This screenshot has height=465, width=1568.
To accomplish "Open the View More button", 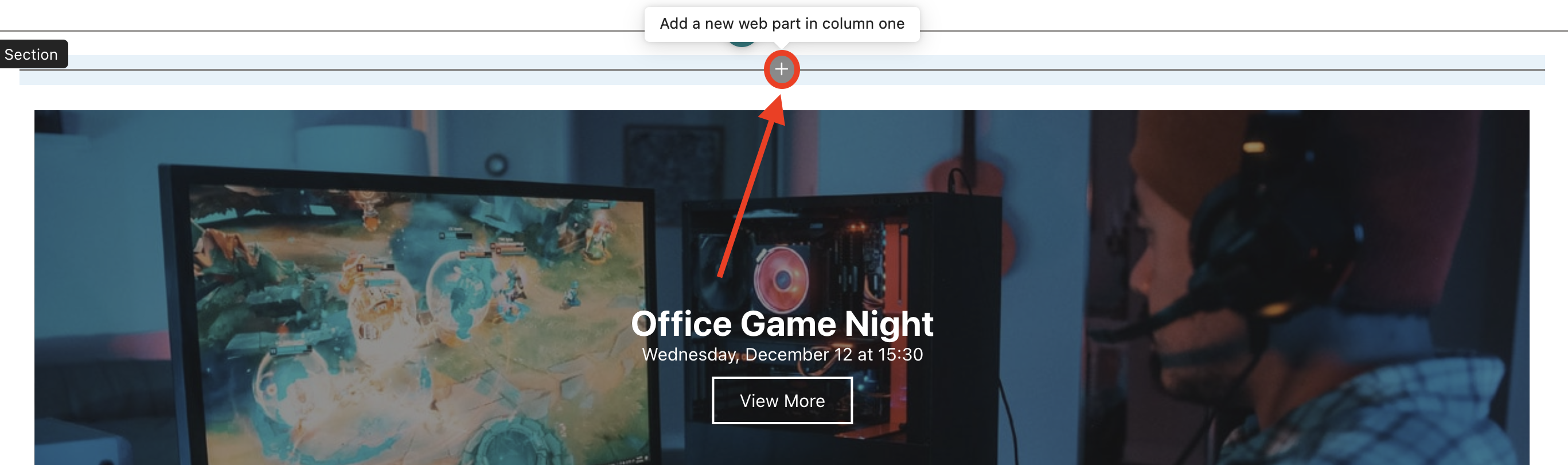I will (x=782, y=400).
